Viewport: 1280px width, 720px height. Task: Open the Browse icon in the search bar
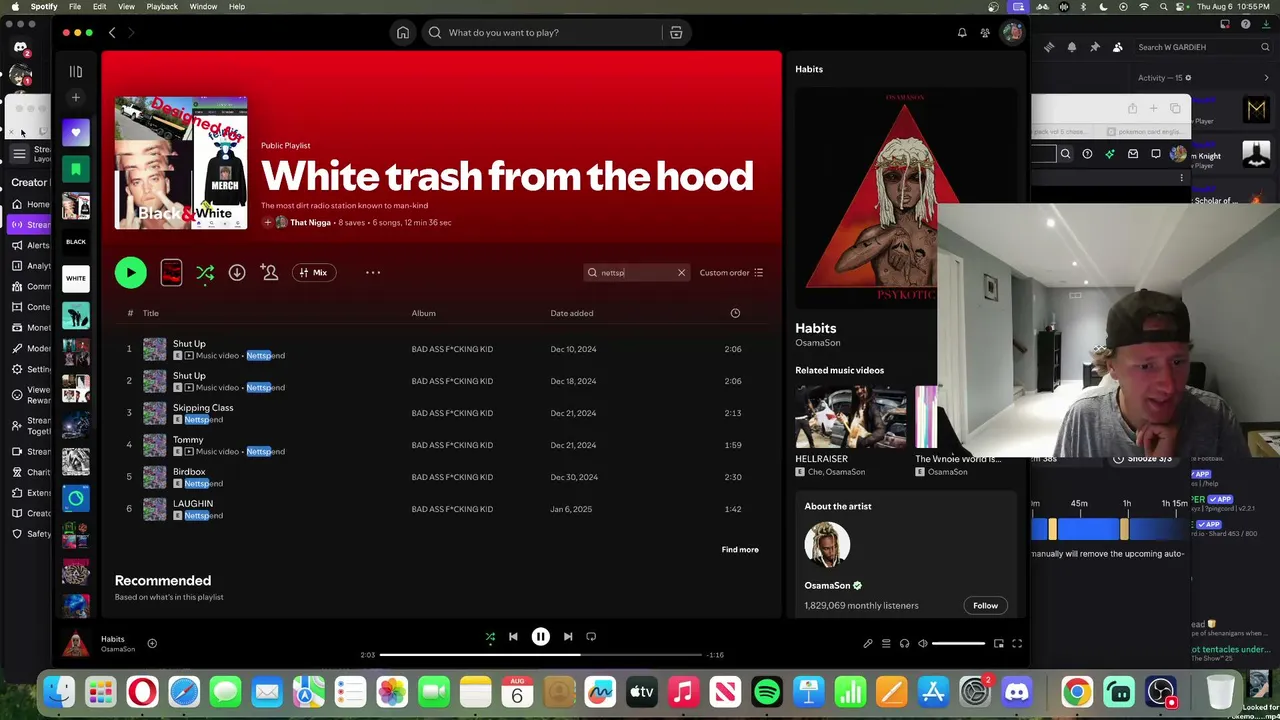676,33
